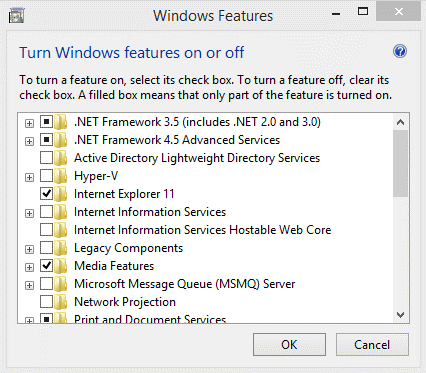
Task: Click OK to apply feature changes
Action: (x=289, y=345)
